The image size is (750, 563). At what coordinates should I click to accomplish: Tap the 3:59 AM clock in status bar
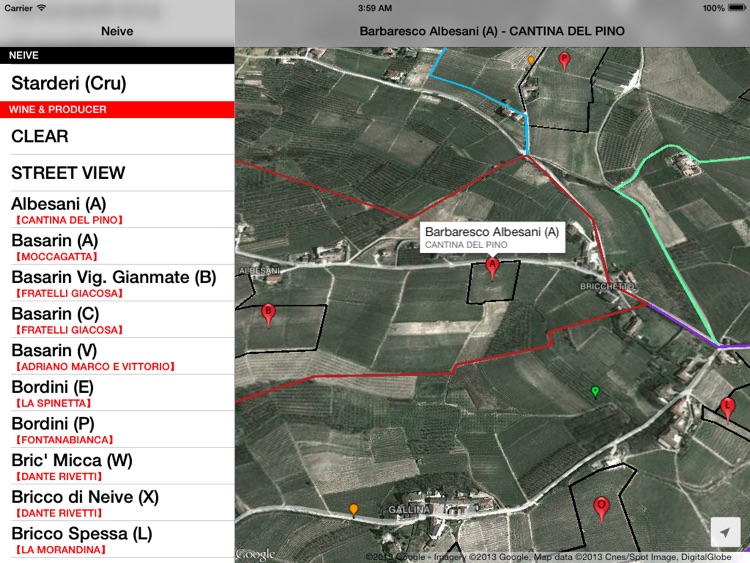[x=375, y=8]
